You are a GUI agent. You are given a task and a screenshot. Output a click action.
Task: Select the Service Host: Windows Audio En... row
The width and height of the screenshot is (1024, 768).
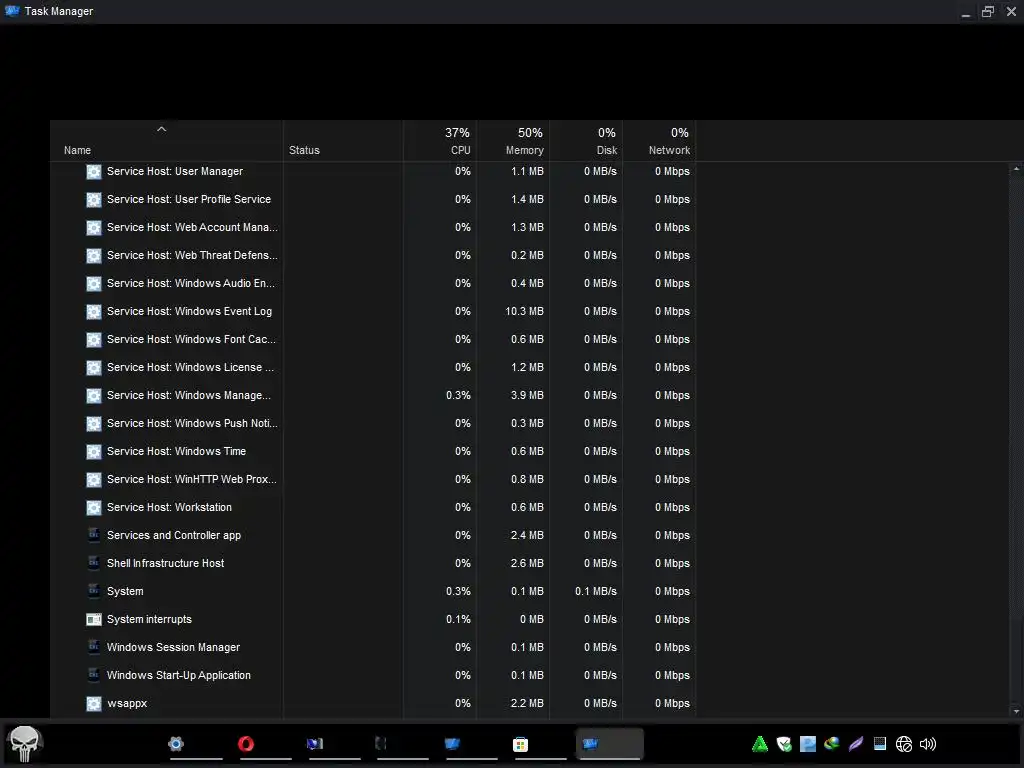coord(373,283)
